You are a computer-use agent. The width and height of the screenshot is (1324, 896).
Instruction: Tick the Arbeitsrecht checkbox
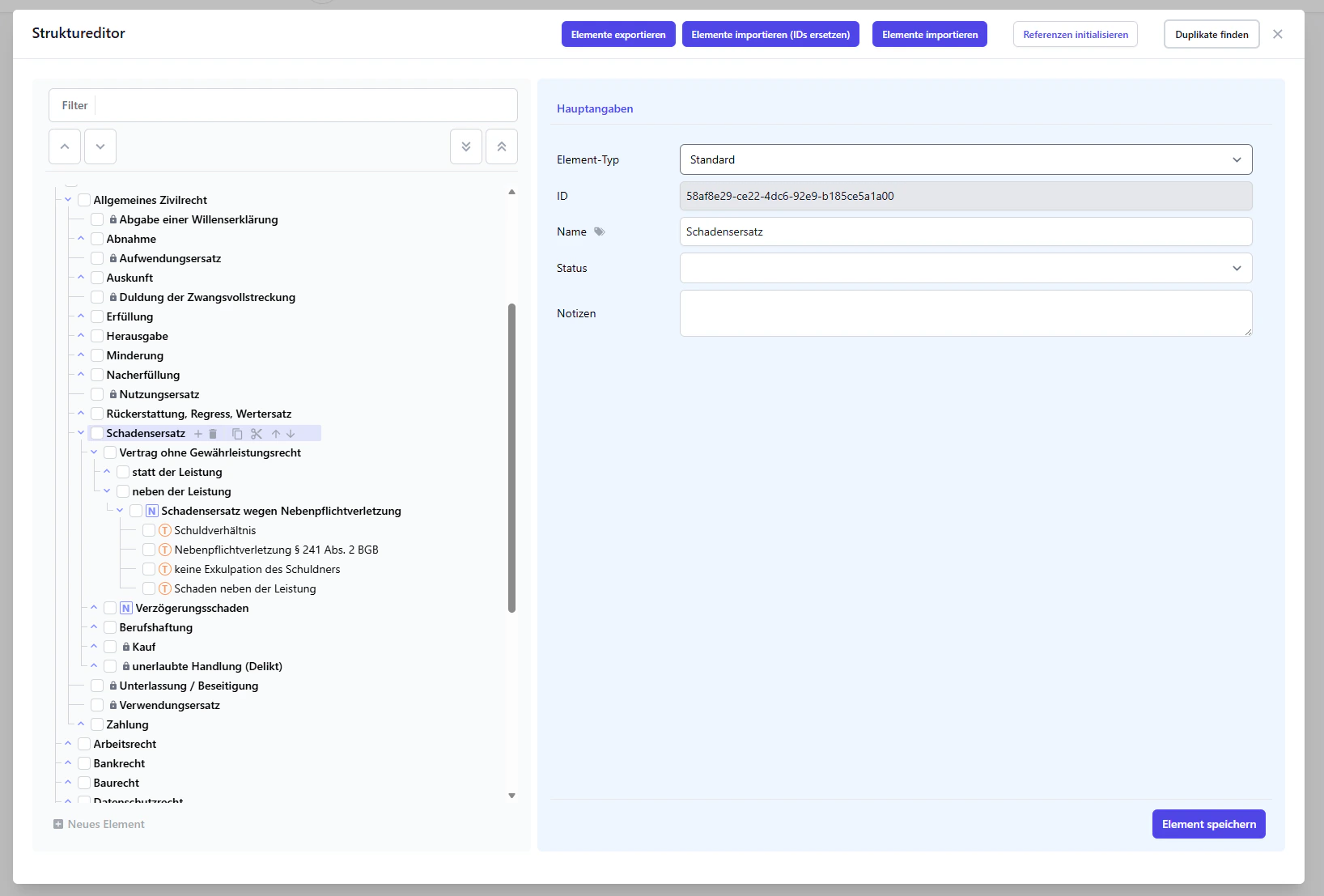pyautogui.click(x=84, y=744)
